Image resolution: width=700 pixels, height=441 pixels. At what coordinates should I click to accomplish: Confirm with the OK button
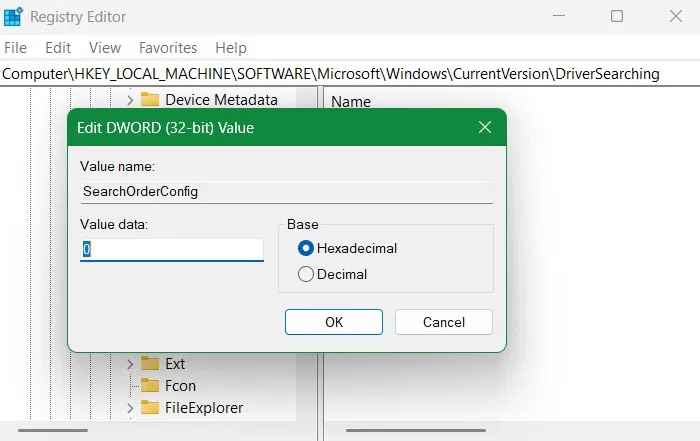pos(334,322)
